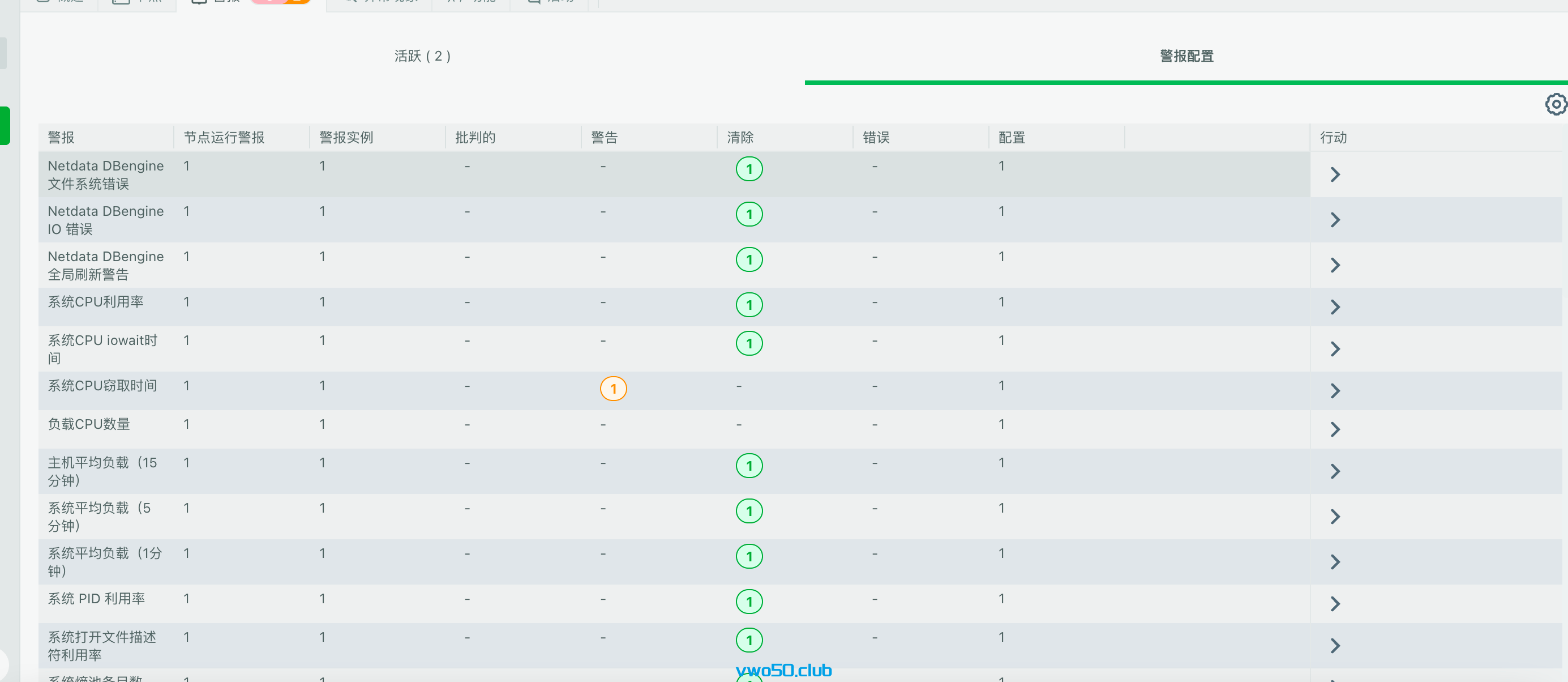Click the orange warning badge for 系统CPU窃取时间
Viewport: 1568px width, 682px height.
(613, 388)
